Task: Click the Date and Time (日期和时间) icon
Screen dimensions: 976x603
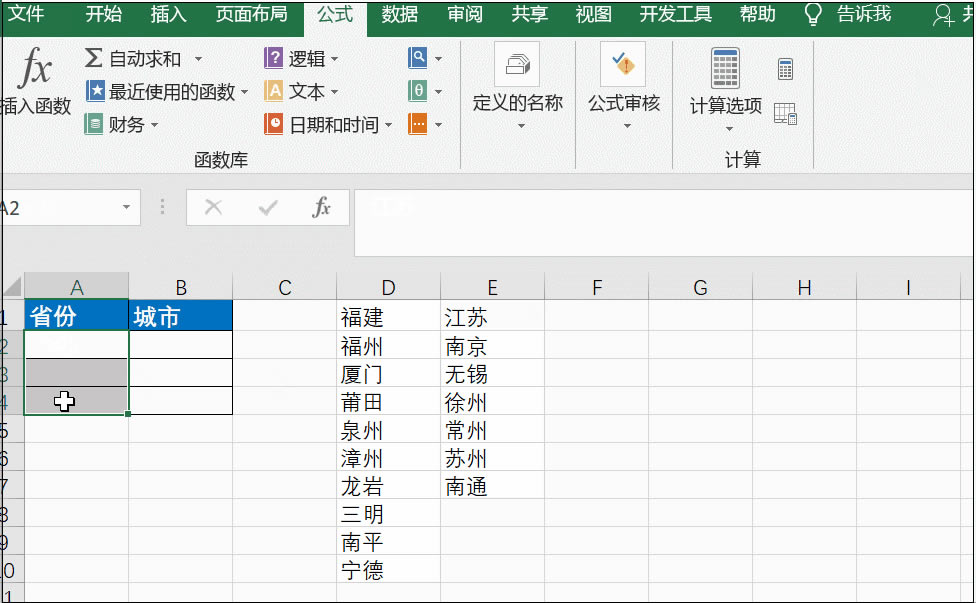Action: click(x=274, y=124)
